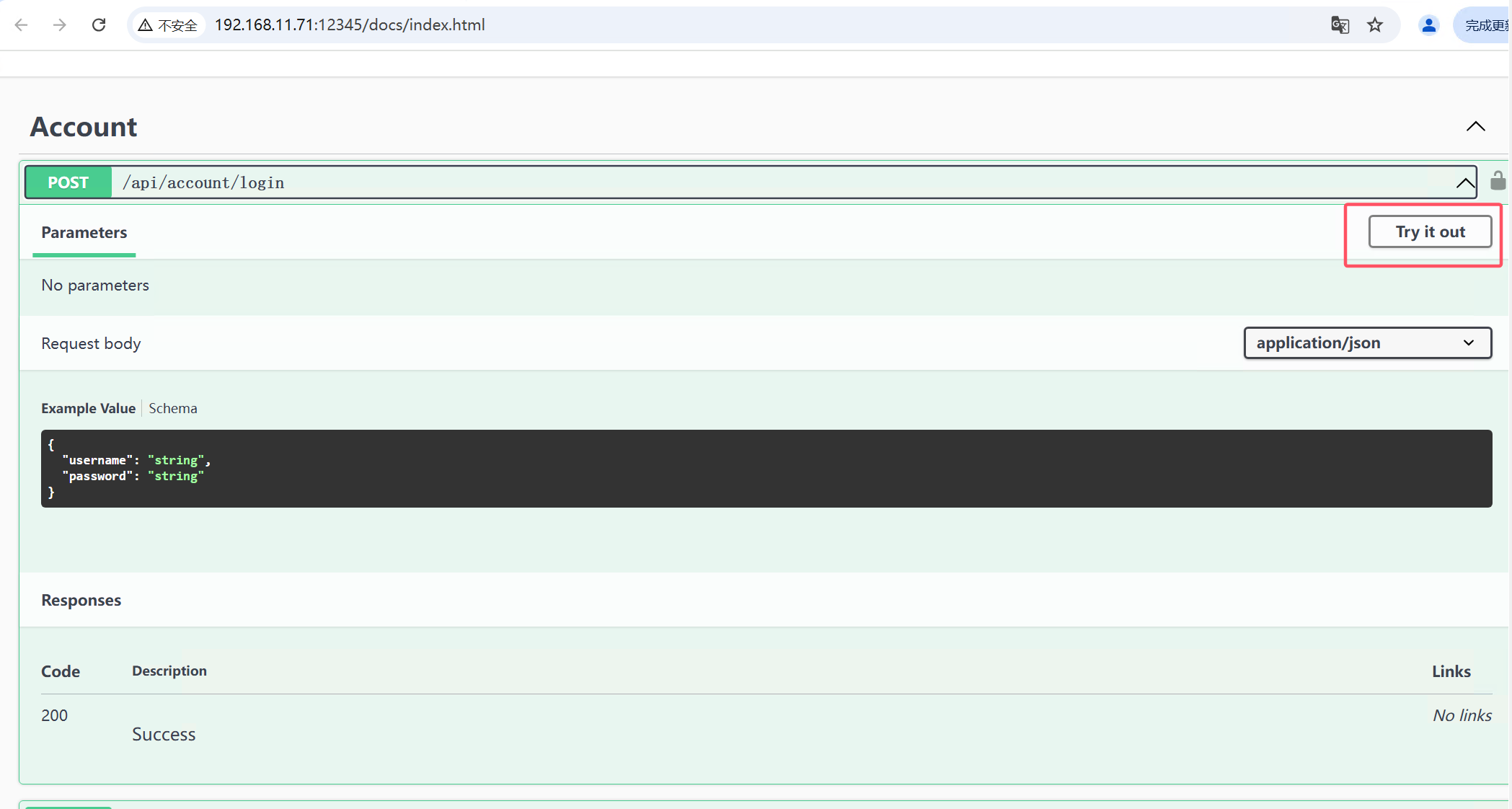Click the Try it out button
The width and height of the screenshot is (1512, 809).
pyautogui.click(x=1430, y=231)
